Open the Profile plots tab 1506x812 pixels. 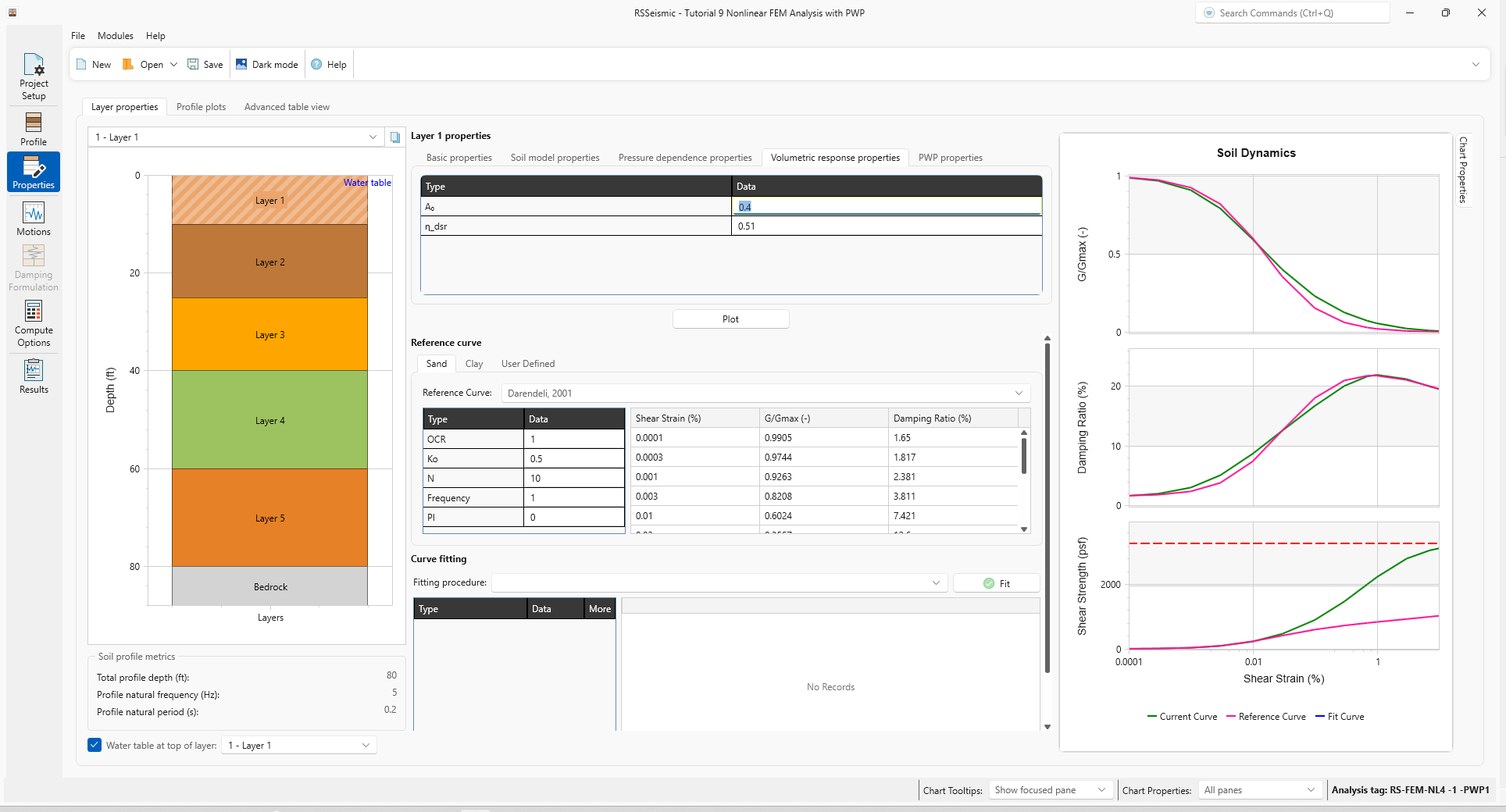(201, 107)
